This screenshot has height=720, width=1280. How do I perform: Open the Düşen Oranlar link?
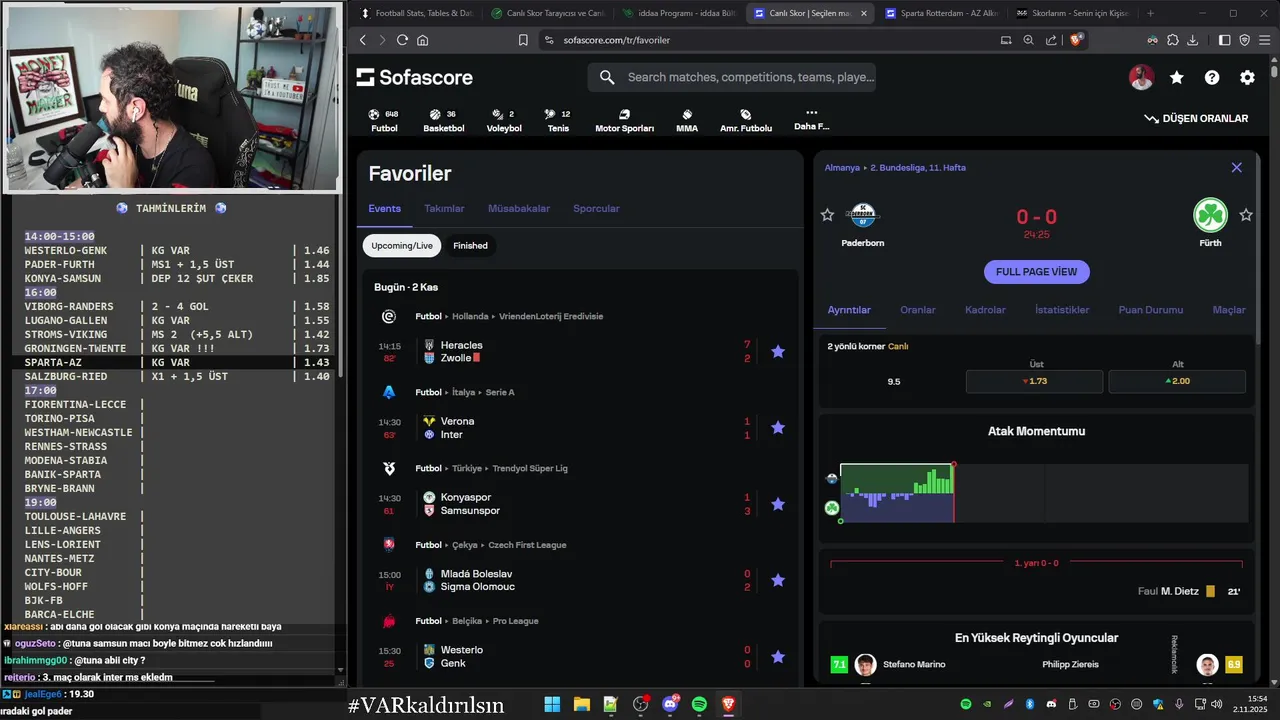coord(1196,118)
